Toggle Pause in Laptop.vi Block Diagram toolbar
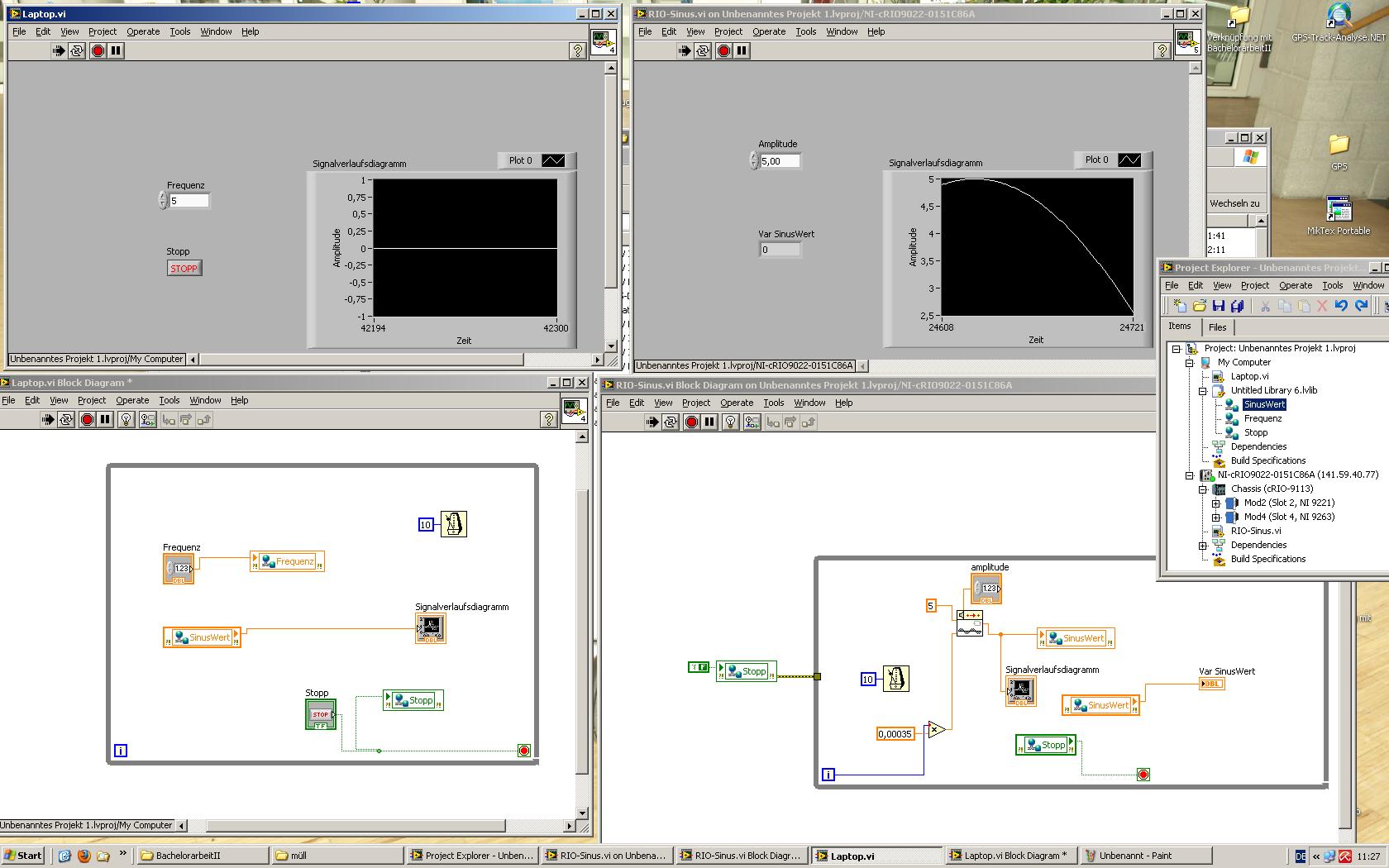 pyautogui.click(x=105, y=420)
